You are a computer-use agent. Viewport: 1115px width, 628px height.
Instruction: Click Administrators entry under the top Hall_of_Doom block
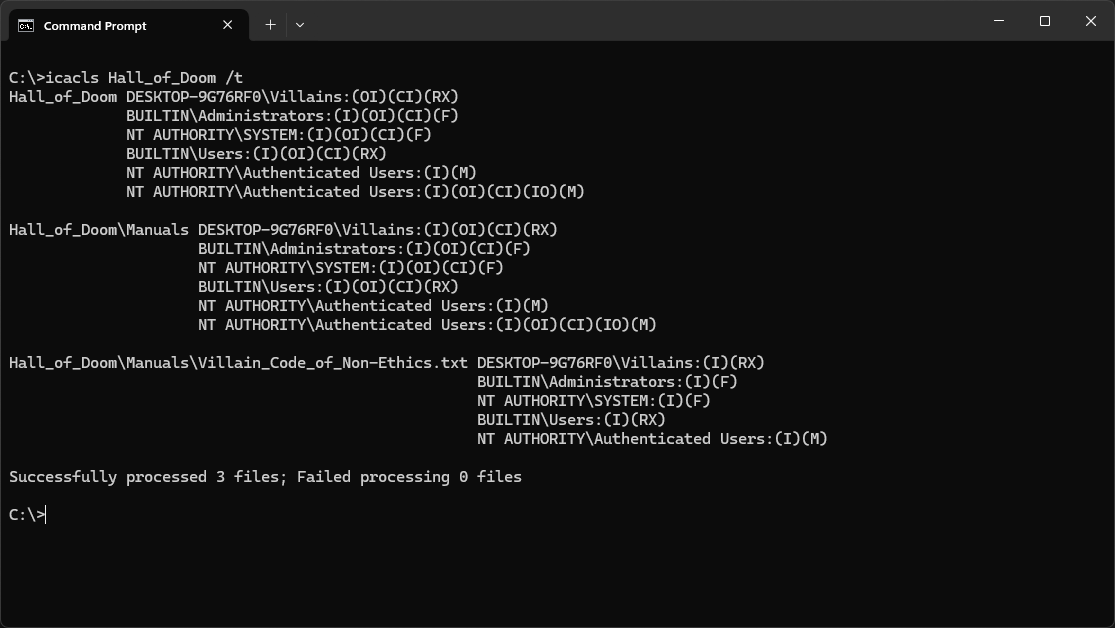pos(292,116)
